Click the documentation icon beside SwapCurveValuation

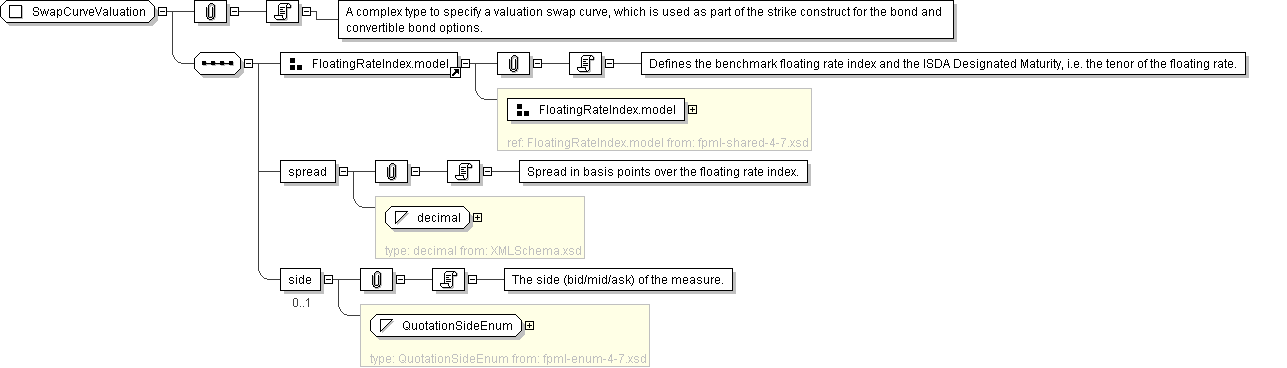click(283, 13)
